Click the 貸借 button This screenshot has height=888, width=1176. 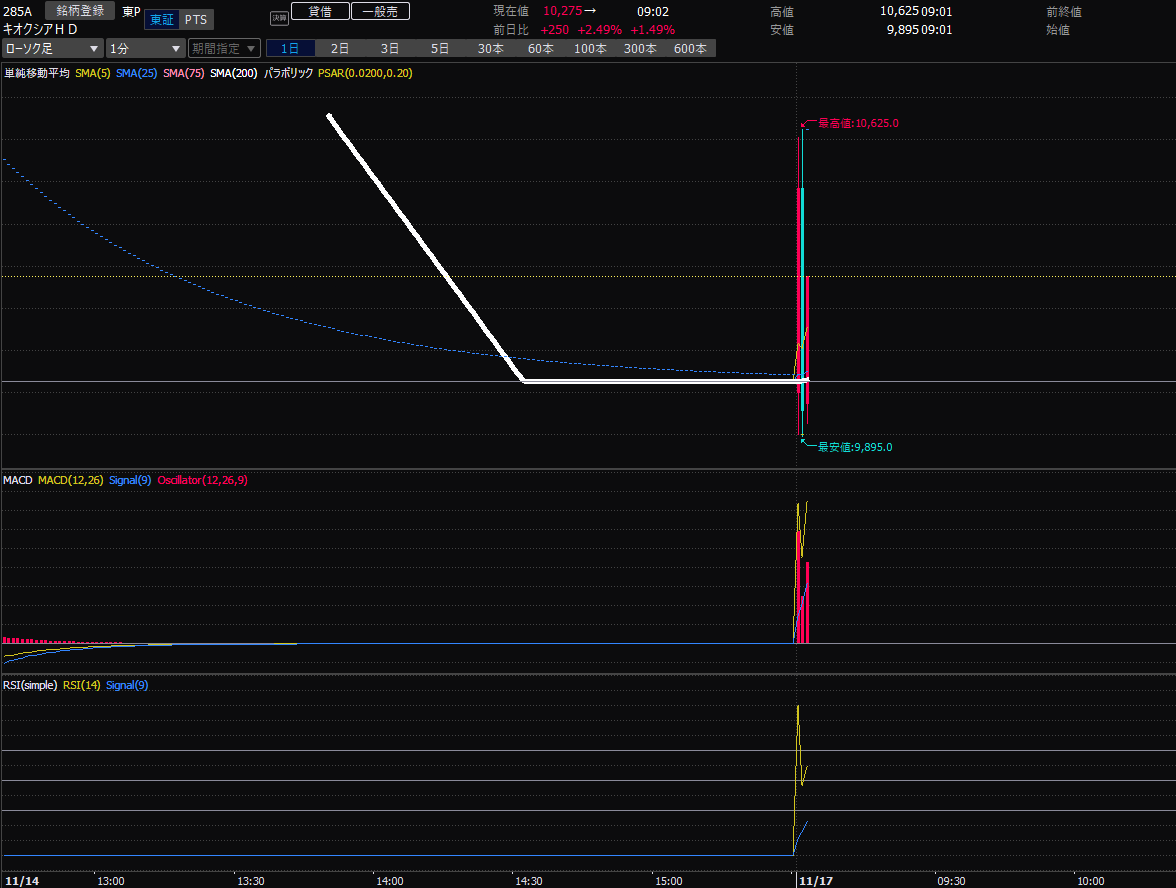pyautogui.click(x=320, y=11)
